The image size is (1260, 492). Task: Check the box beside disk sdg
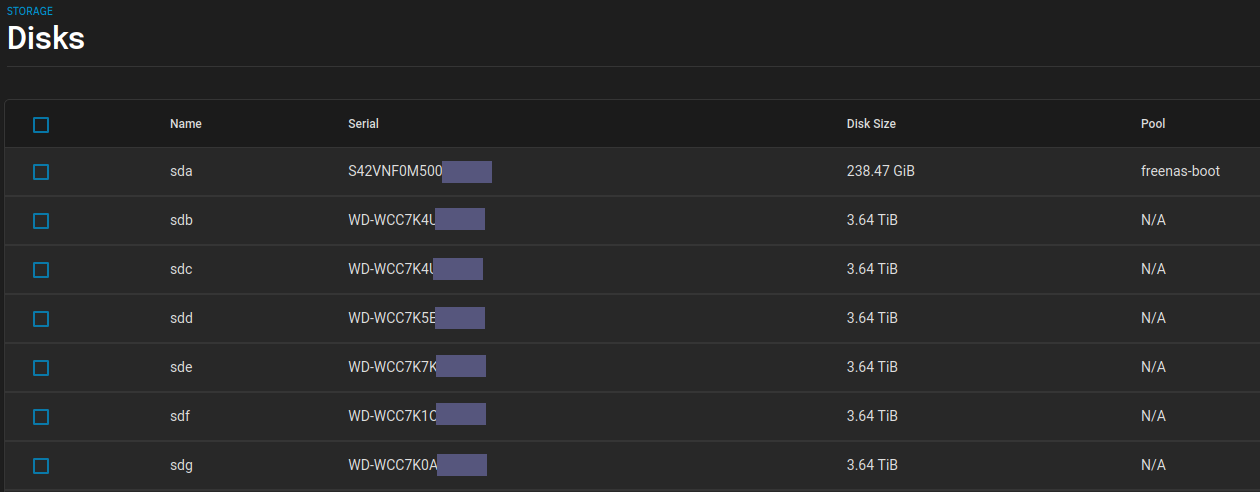41,466
